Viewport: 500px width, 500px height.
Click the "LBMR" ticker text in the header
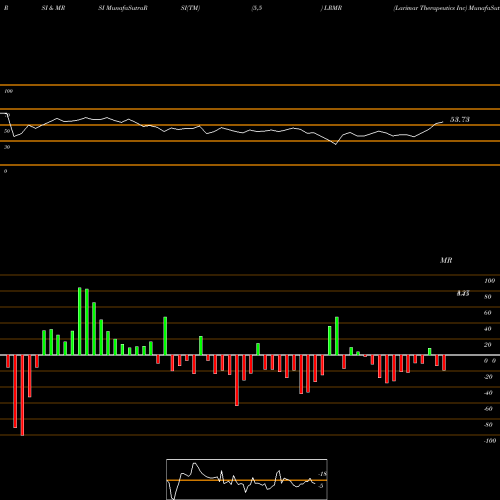333,8
